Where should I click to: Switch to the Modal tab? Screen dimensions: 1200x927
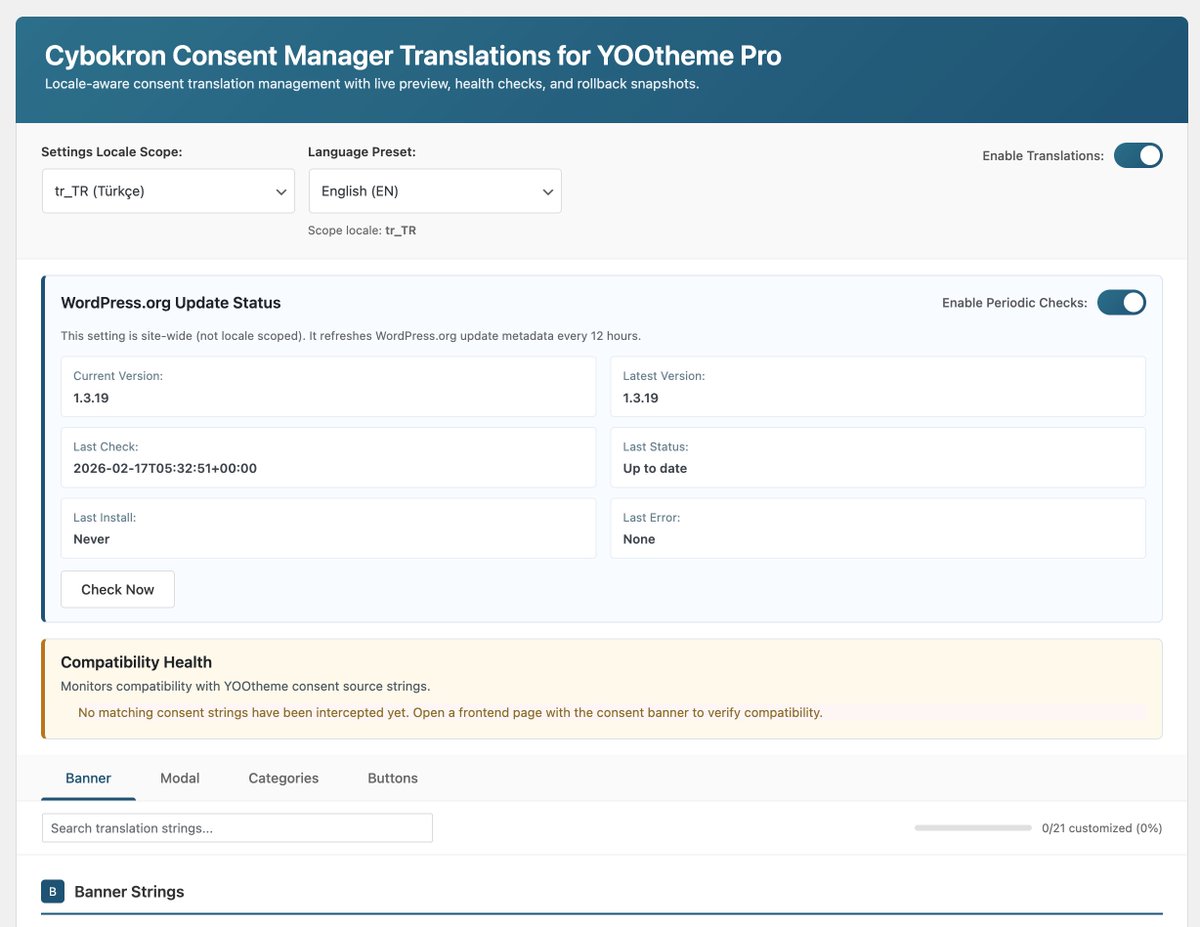pos(180,778)
